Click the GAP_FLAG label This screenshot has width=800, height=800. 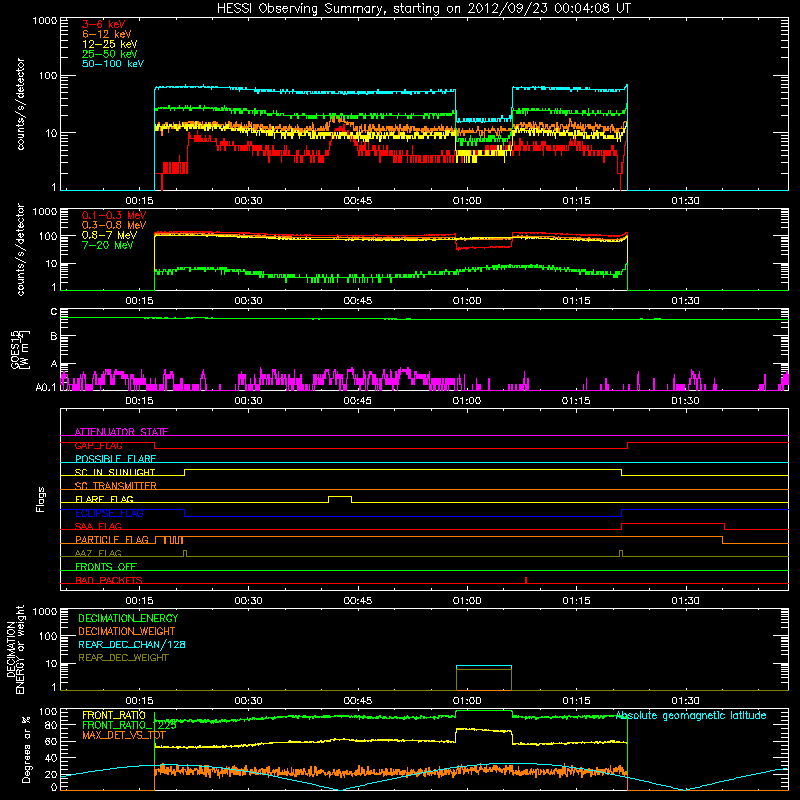click(98, 445)
